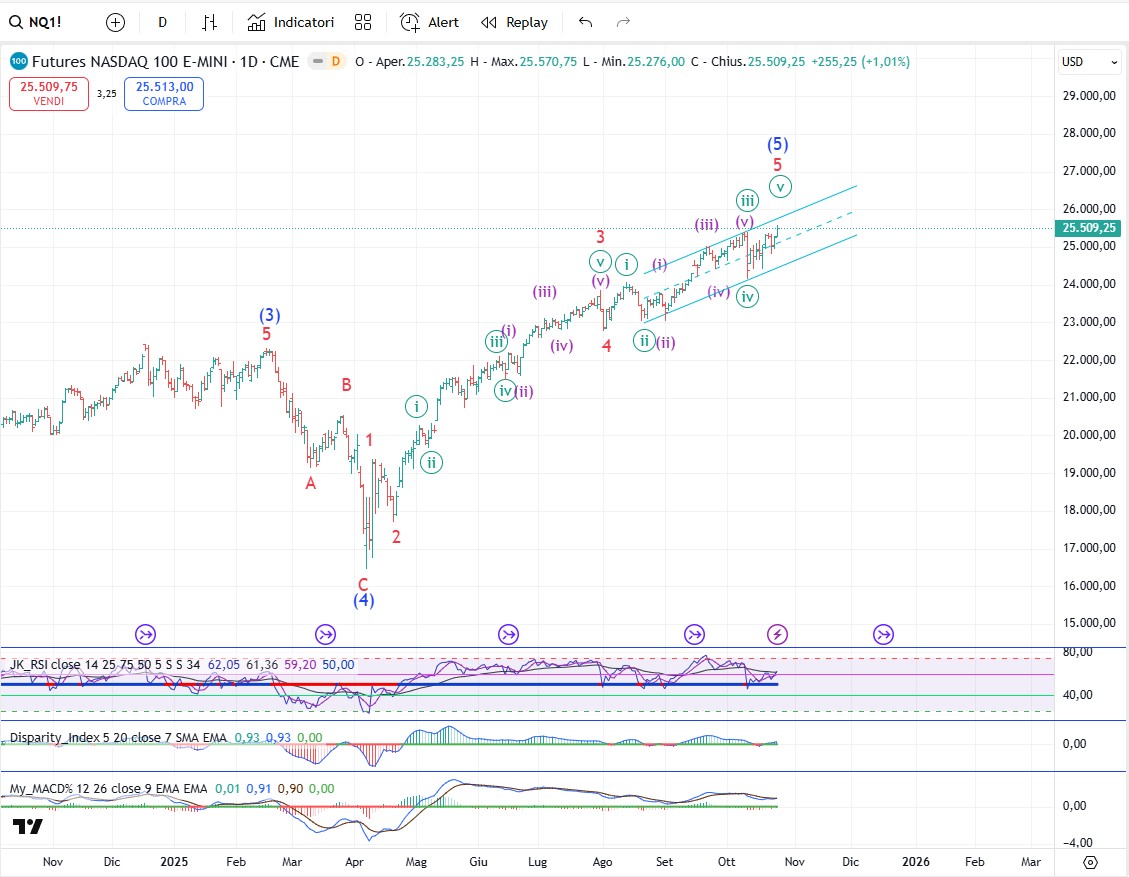Create a new Alert
Screen dimensions: 1129x877
[430, 22]
